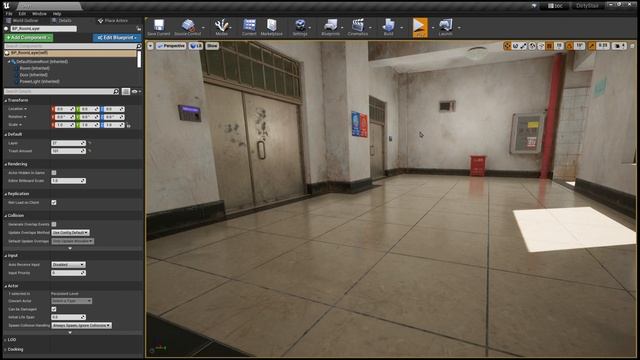Viewport: 640px width, 360px height.
Task: Select PowerLight (inherited) component
Action: pyautogui.click(x=40, y=82)
